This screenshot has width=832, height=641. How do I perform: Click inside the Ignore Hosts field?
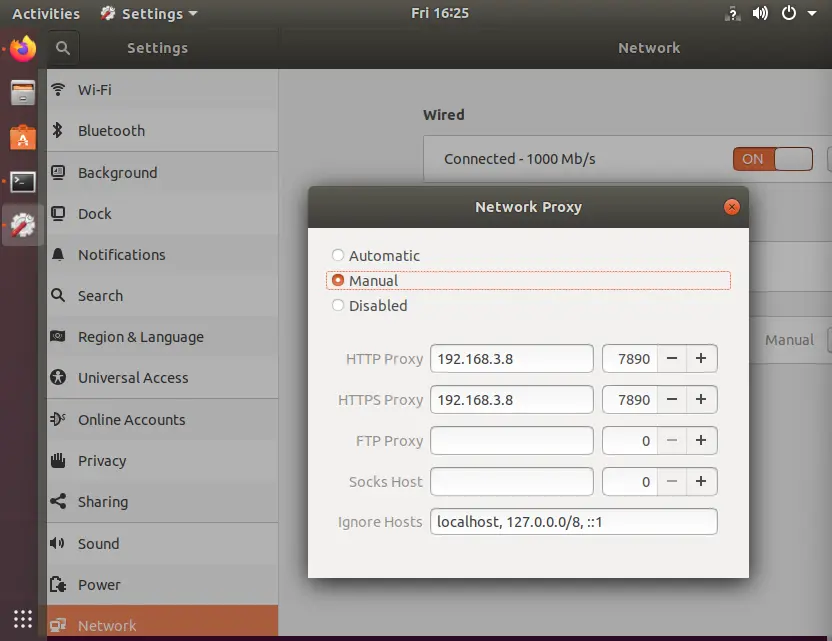(x=573, y=521)
